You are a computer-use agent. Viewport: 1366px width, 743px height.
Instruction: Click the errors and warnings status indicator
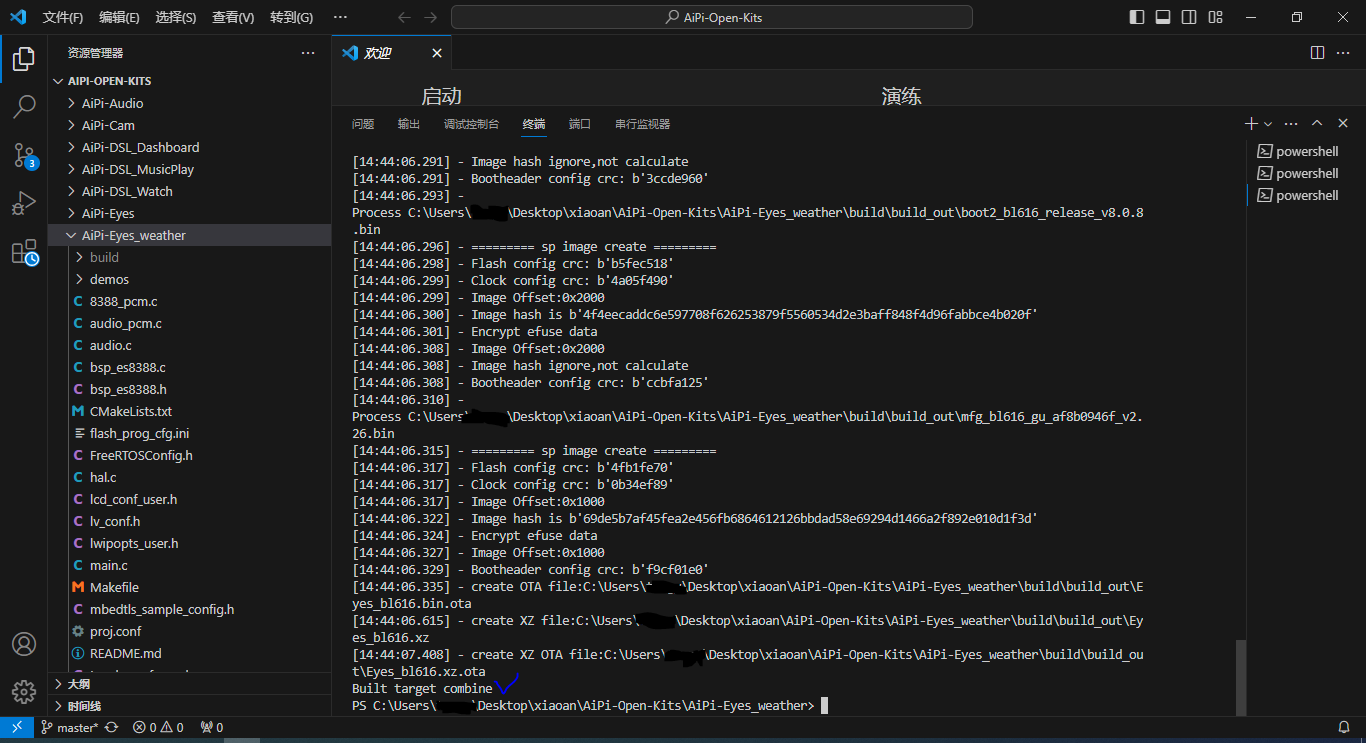158,727
